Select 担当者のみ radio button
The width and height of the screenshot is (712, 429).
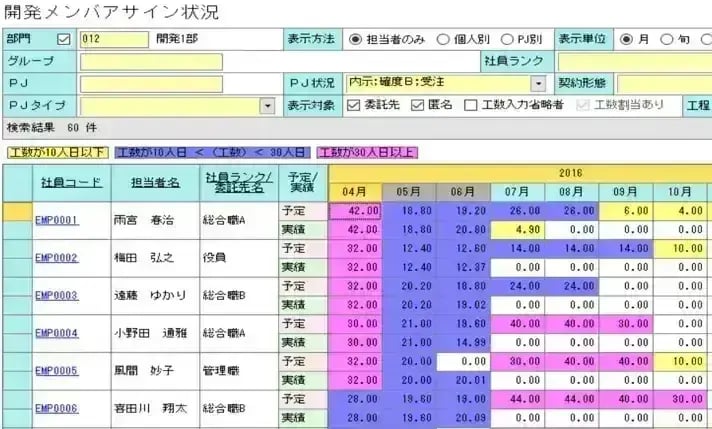356,40
